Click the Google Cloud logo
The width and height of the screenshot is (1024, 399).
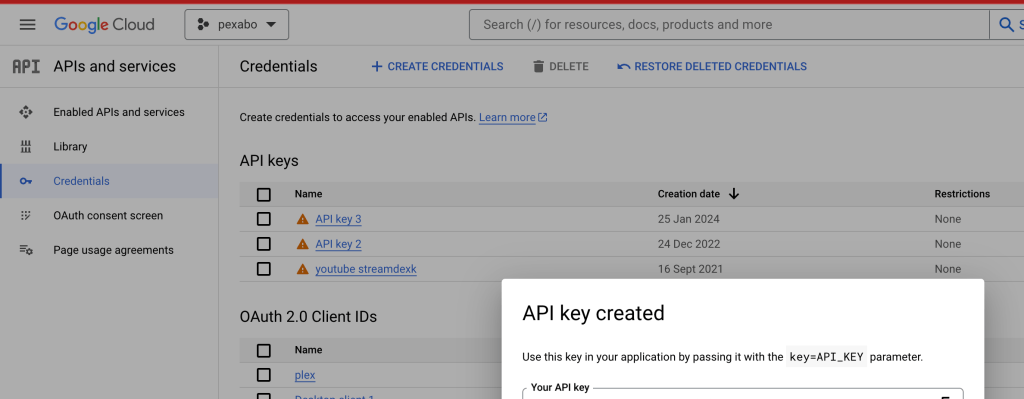[x=104, y=25]
